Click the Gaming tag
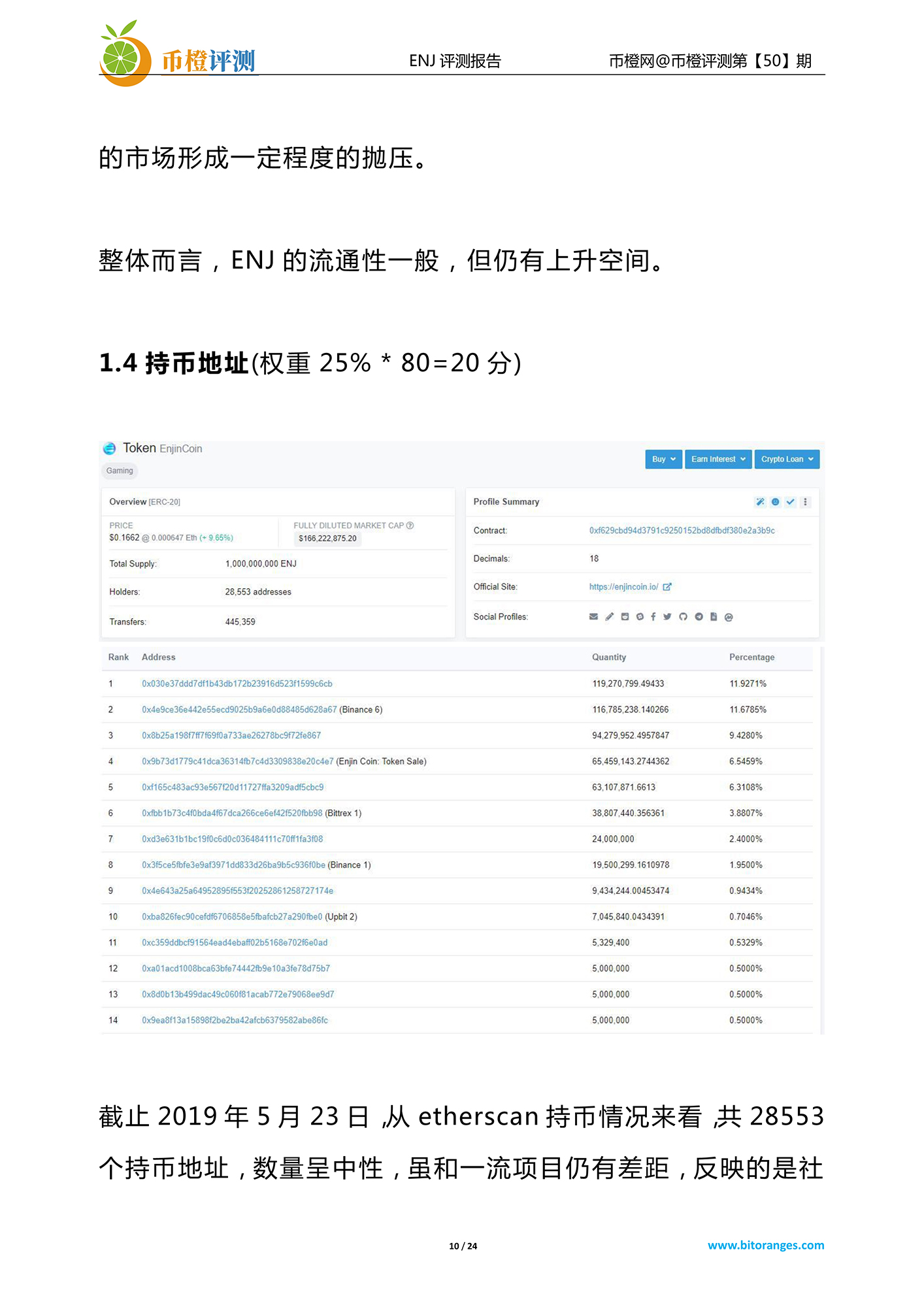This screenshot has height=1307, width=924. pos(120,471)
